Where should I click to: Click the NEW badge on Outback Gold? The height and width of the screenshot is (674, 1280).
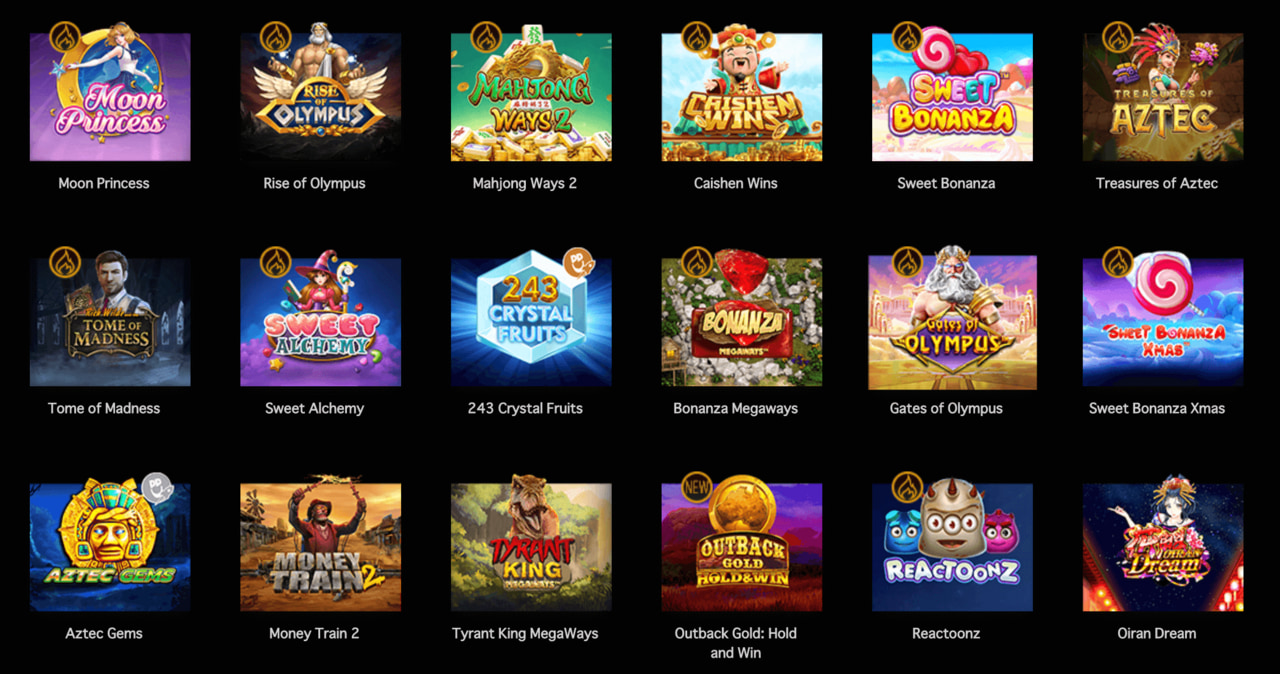click(697, 488)
